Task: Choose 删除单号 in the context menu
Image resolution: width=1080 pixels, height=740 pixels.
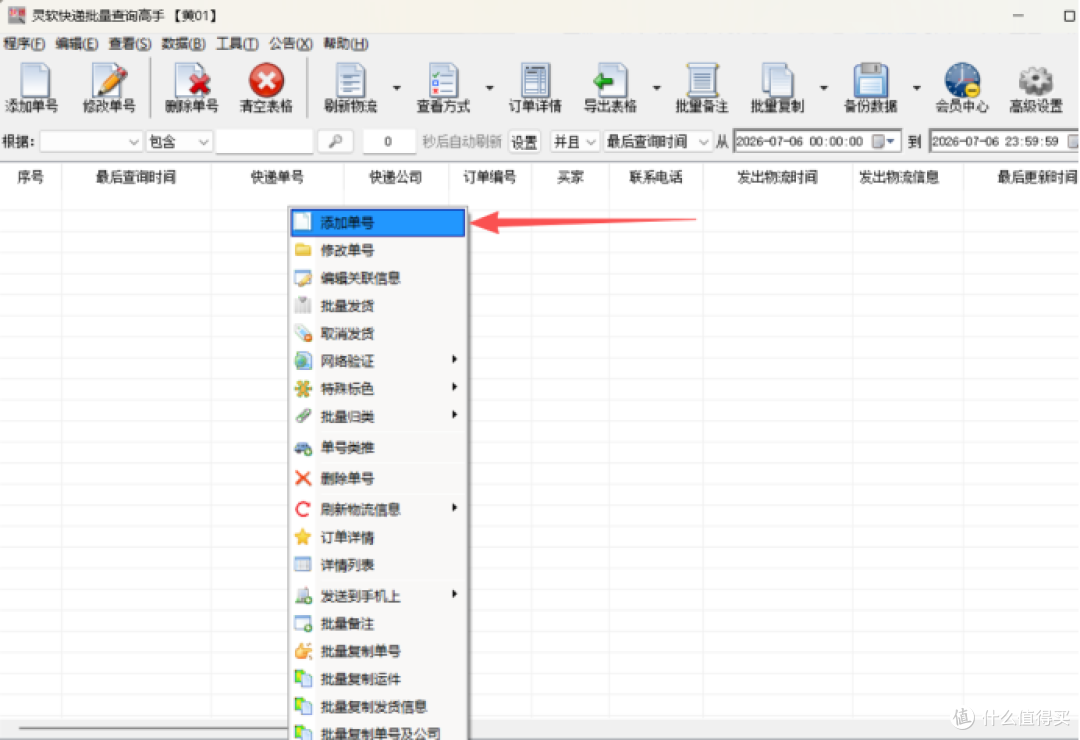Action: [x=377, y=478]
